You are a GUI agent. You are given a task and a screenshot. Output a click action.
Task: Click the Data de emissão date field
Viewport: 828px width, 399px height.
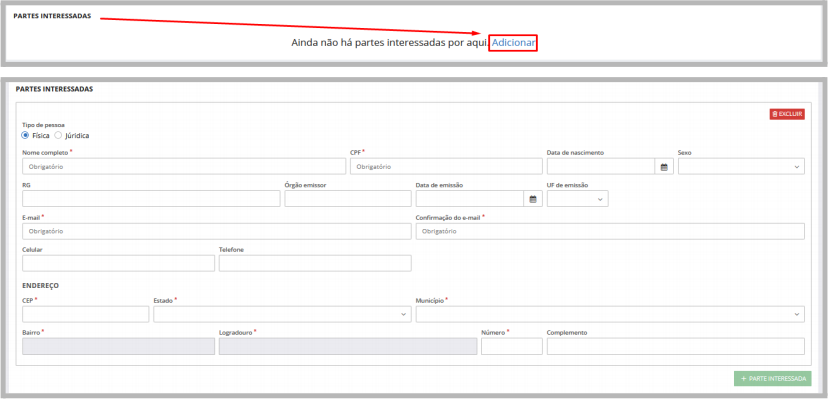coord(470,198)
